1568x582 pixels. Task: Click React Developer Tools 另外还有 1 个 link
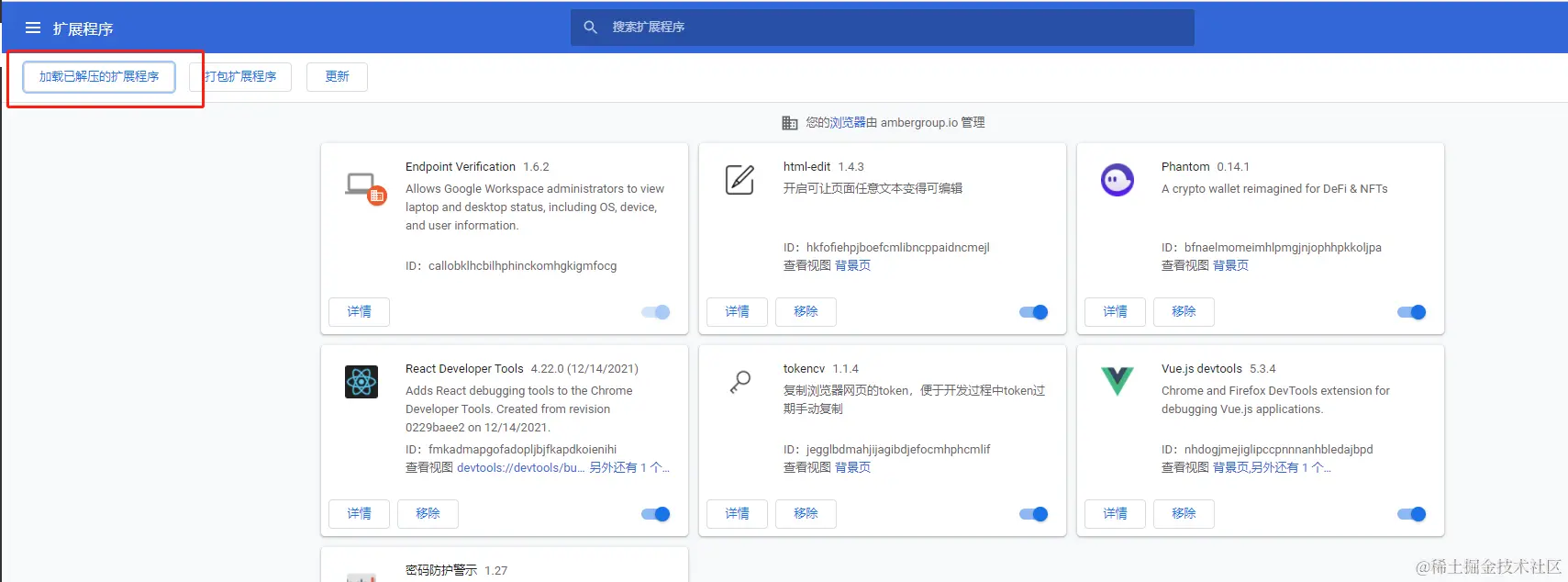coord(629,467)
